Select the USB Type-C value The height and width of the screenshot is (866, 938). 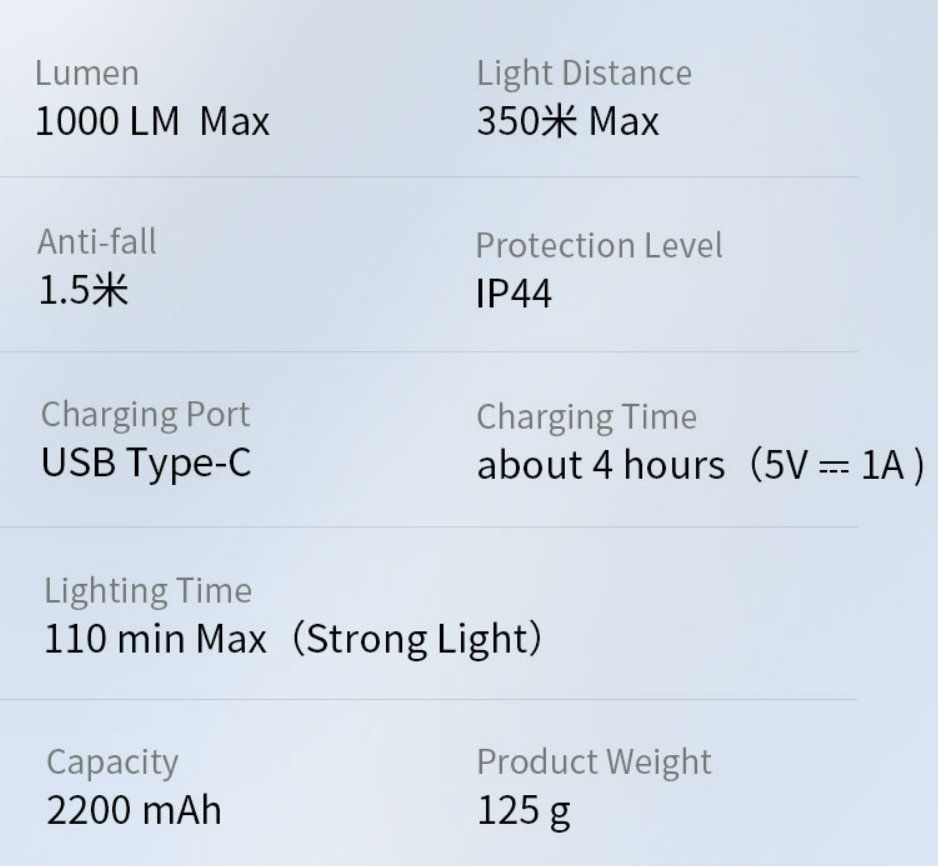(146, 462)
